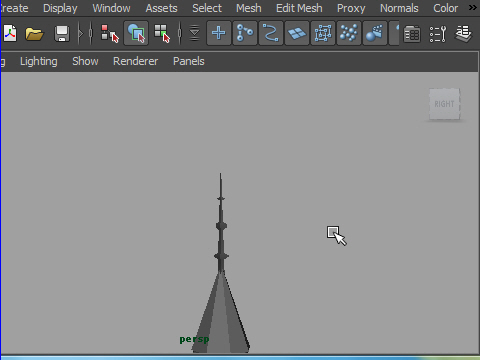
Task: Open the Proxy menu
Action: click(x=351, y=8)
